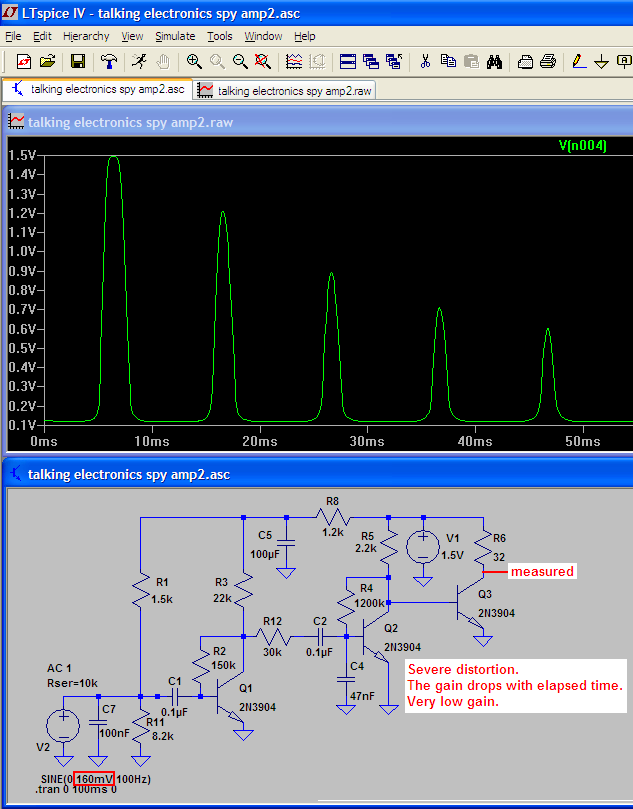
Task: Click the Rser=10k text
Action: [x=72, y=683]
